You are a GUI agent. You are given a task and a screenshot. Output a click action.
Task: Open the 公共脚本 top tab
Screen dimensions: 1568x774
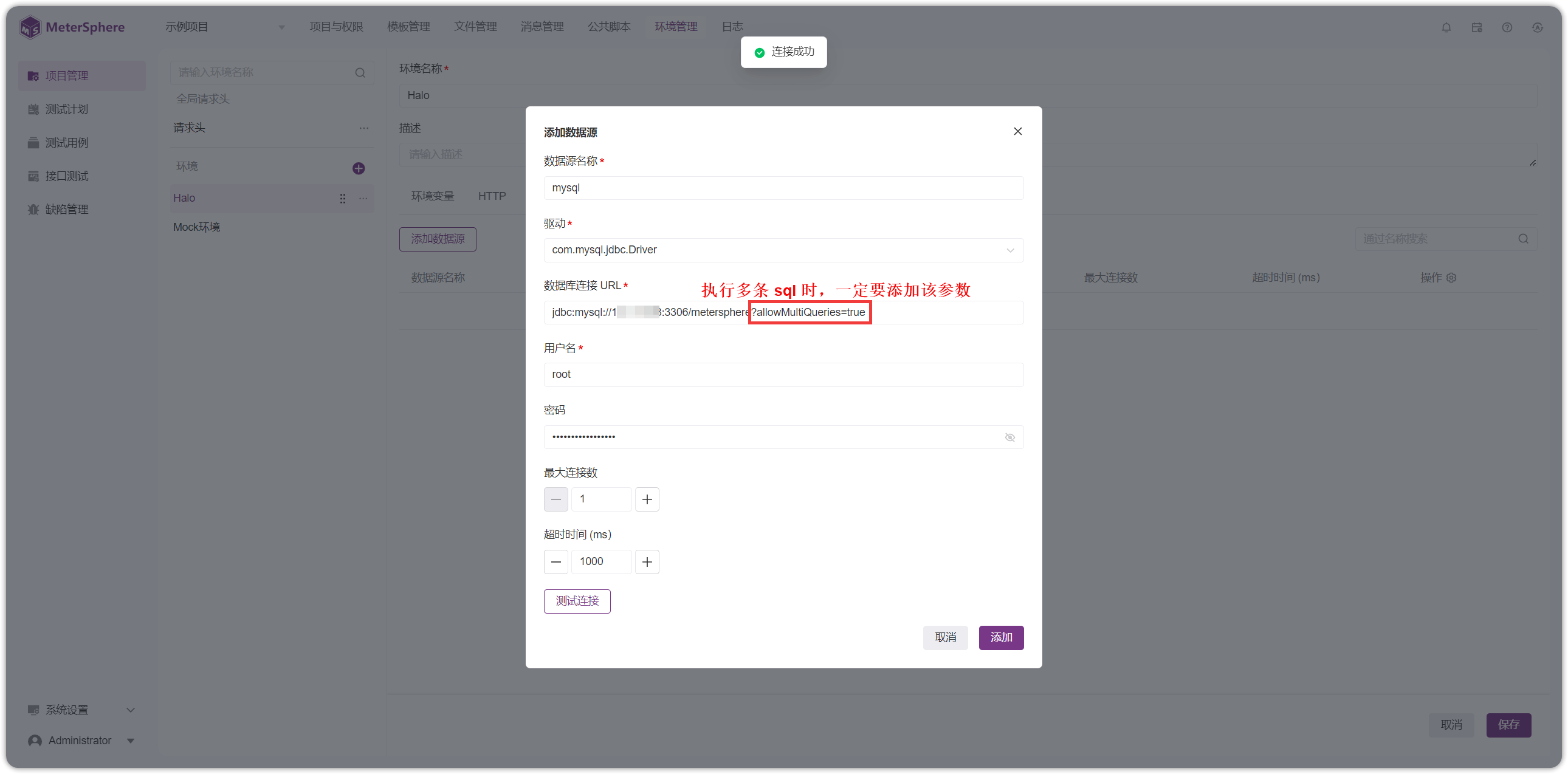point(609,27)
